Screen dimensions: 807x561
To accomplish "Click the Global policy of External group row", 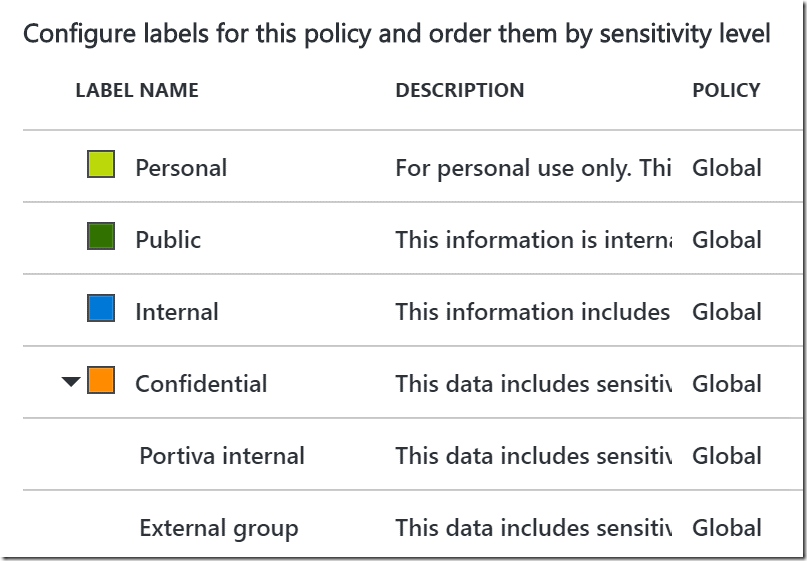I will click(727, 528).
